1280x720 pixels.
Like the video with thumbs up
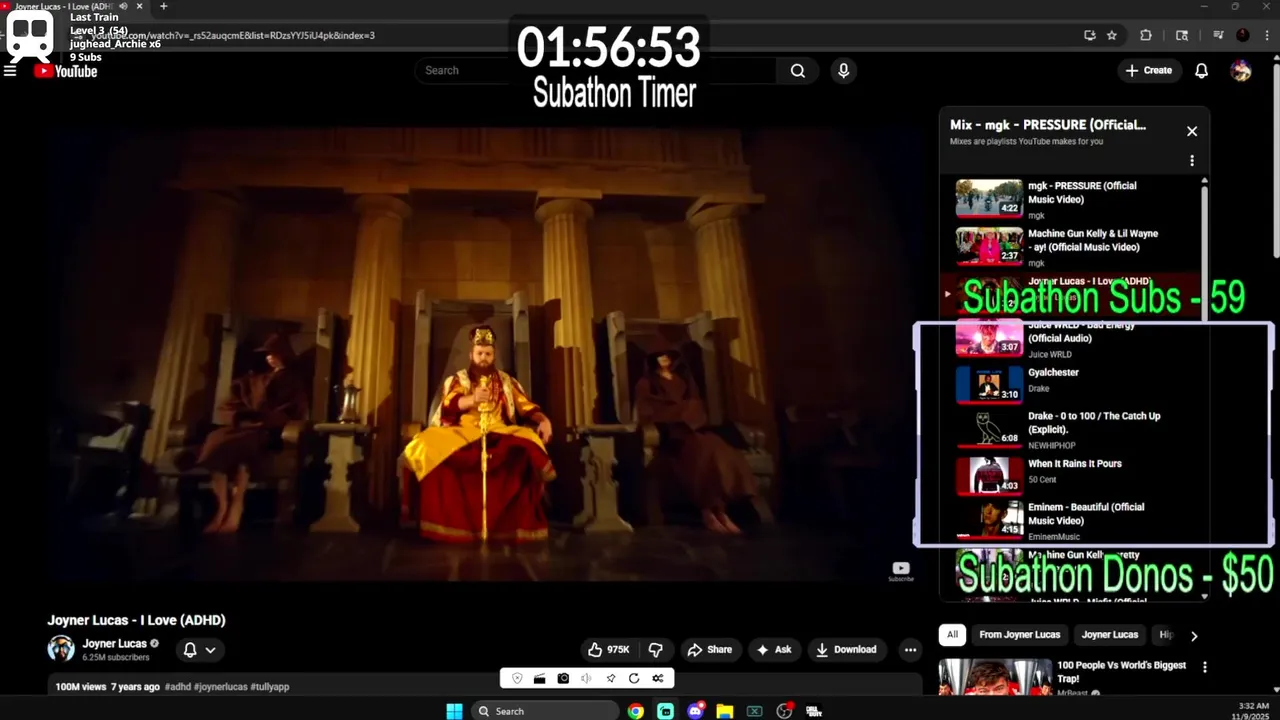pos(608,650)
